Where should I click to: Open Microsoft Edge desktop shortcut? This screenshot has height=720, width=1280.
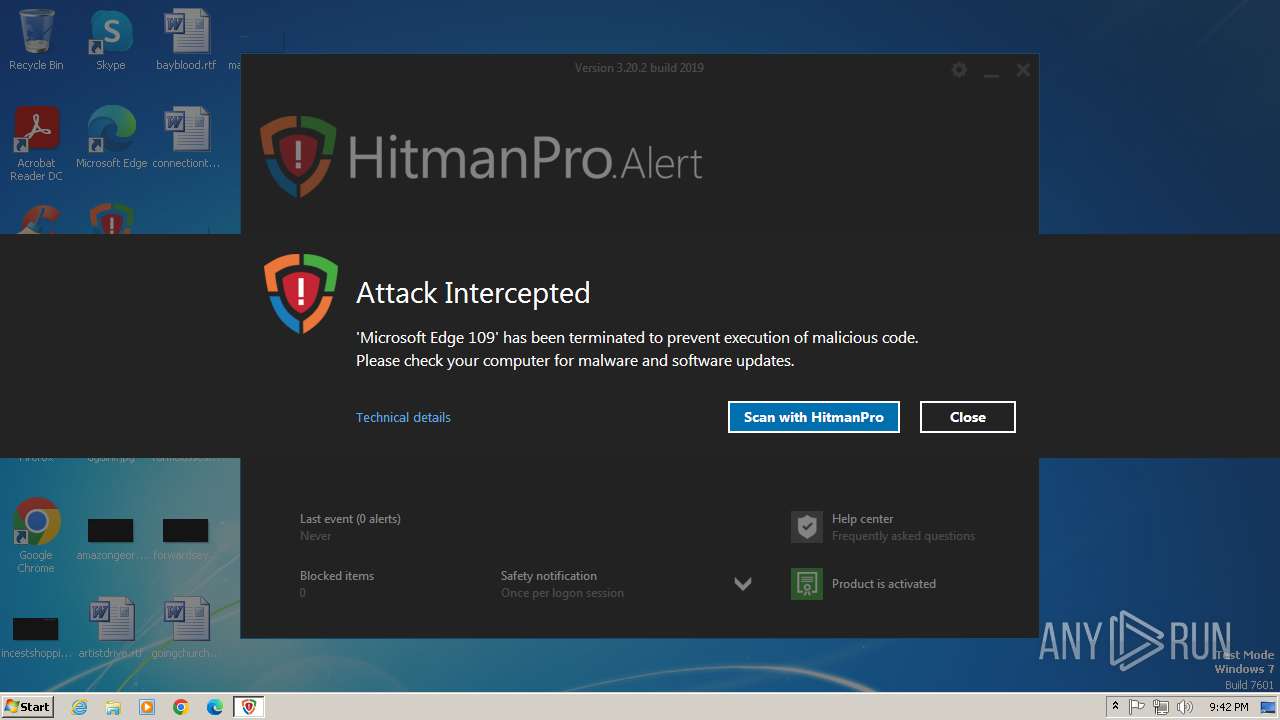pos(111,138)
